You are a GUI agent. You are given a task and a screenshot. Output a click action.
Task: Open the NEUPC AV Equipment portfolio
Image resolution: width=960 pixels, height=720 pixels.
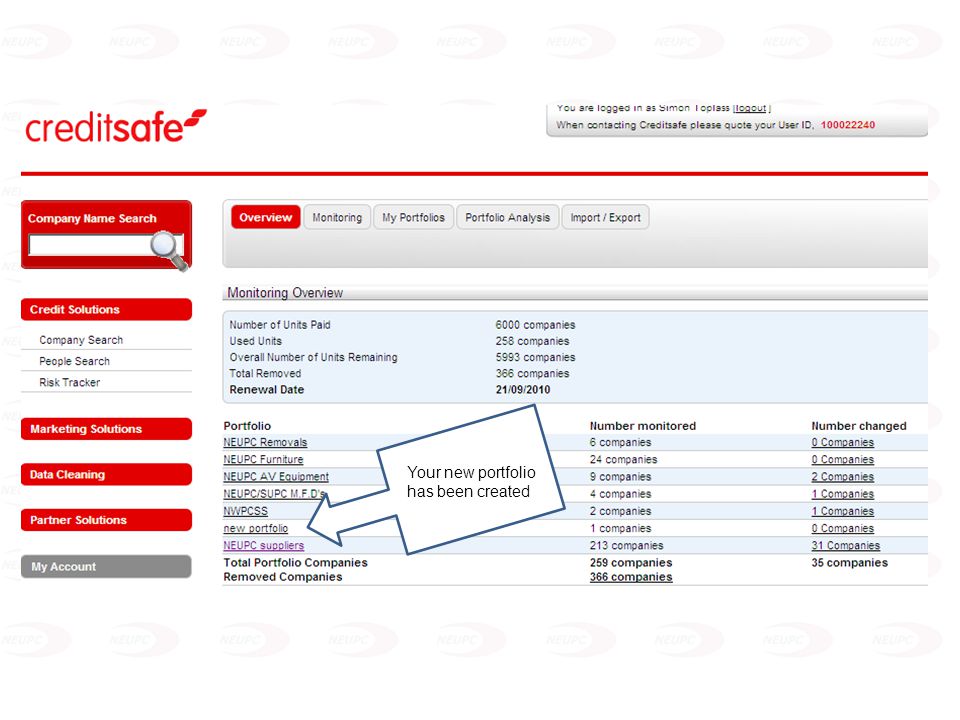click(276, 476)
